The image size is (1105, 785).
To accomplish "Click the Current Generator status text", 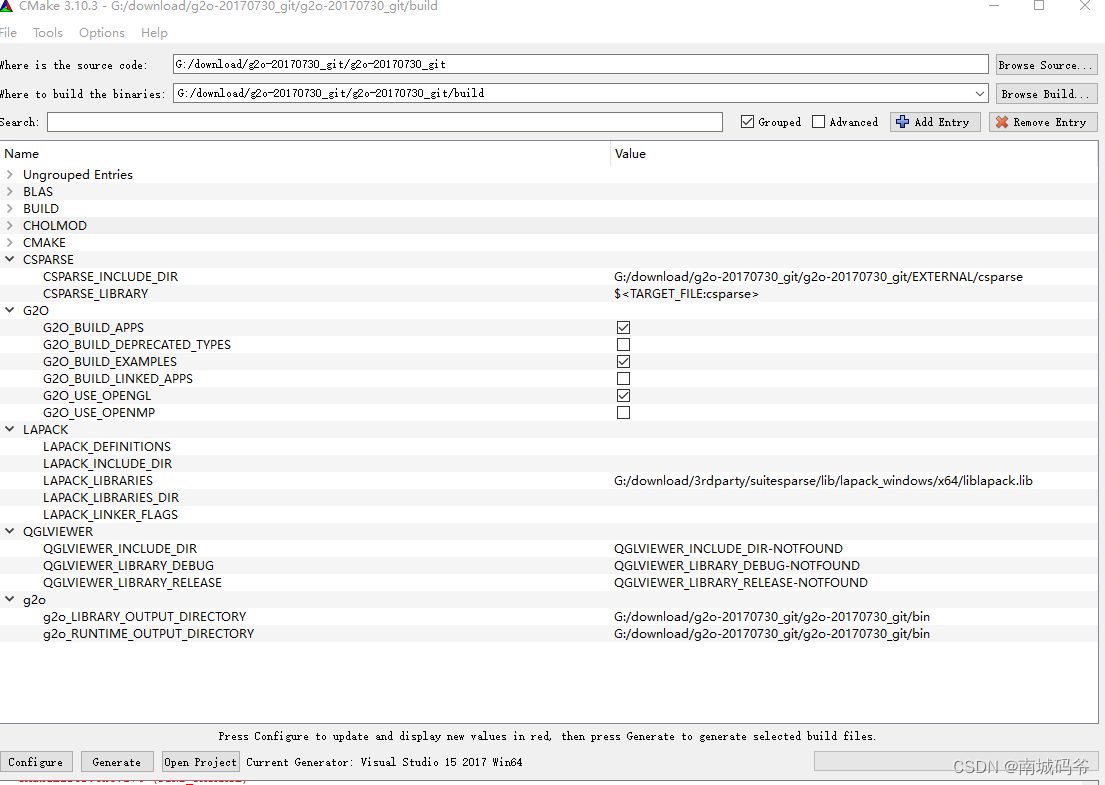I will pyautogui.click(x=385, y=762).
